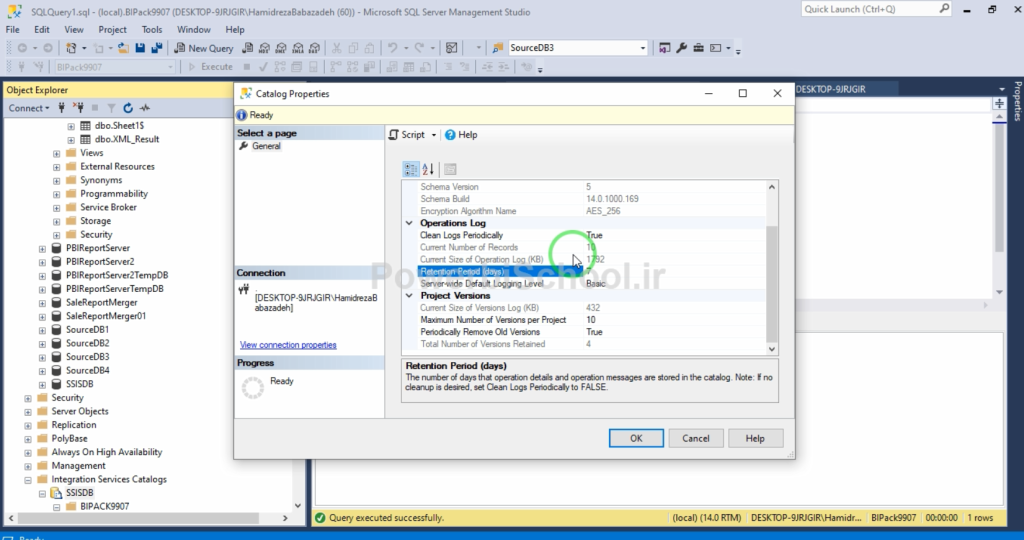Select the Clean Logs Periodically value True
Screen dimensions: 1024x540
(x=594, y=235)
